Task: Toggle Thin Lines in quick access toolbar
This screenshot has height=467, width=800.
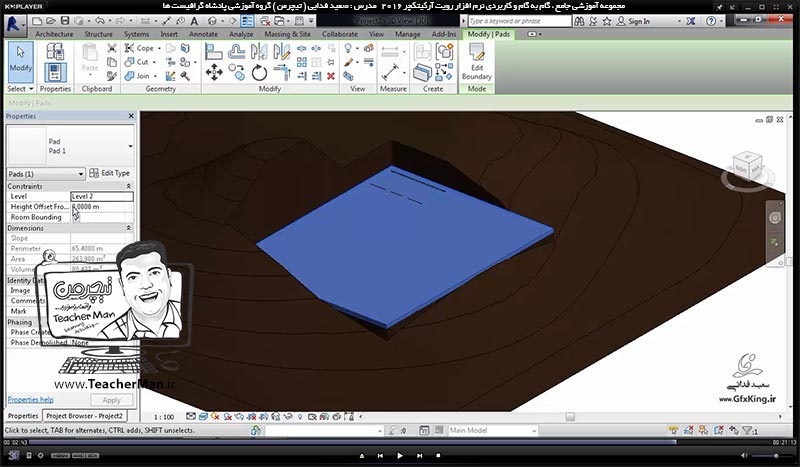Action: coord(247,21)
